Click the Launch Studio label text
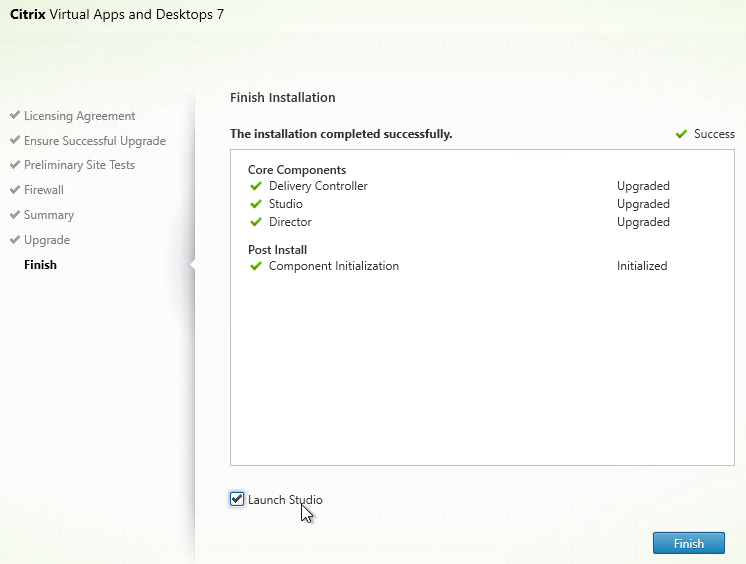This screenshot has height=564, width=746. tap(285, 500)
